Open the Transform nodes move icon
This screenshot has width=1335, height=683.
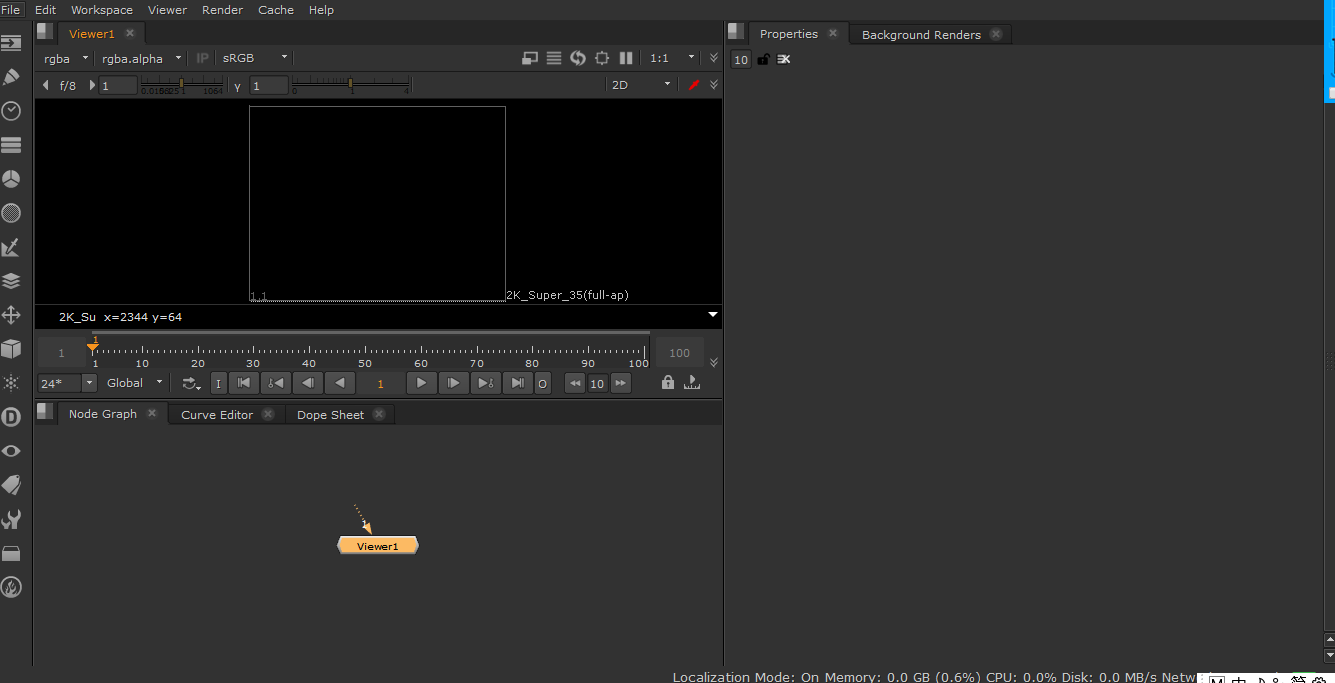pos(11,315)
